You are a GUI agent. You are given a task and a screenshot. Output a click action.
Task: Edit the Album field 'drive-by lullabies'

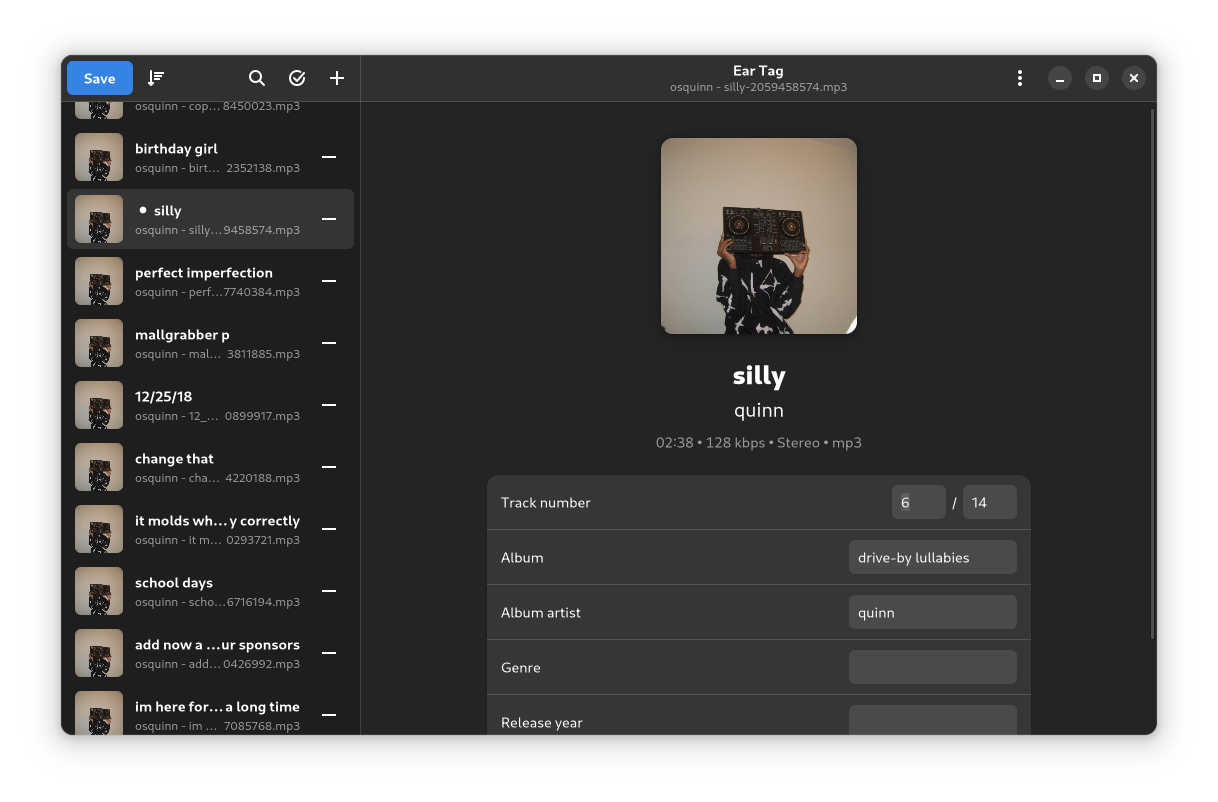[933, 557]
